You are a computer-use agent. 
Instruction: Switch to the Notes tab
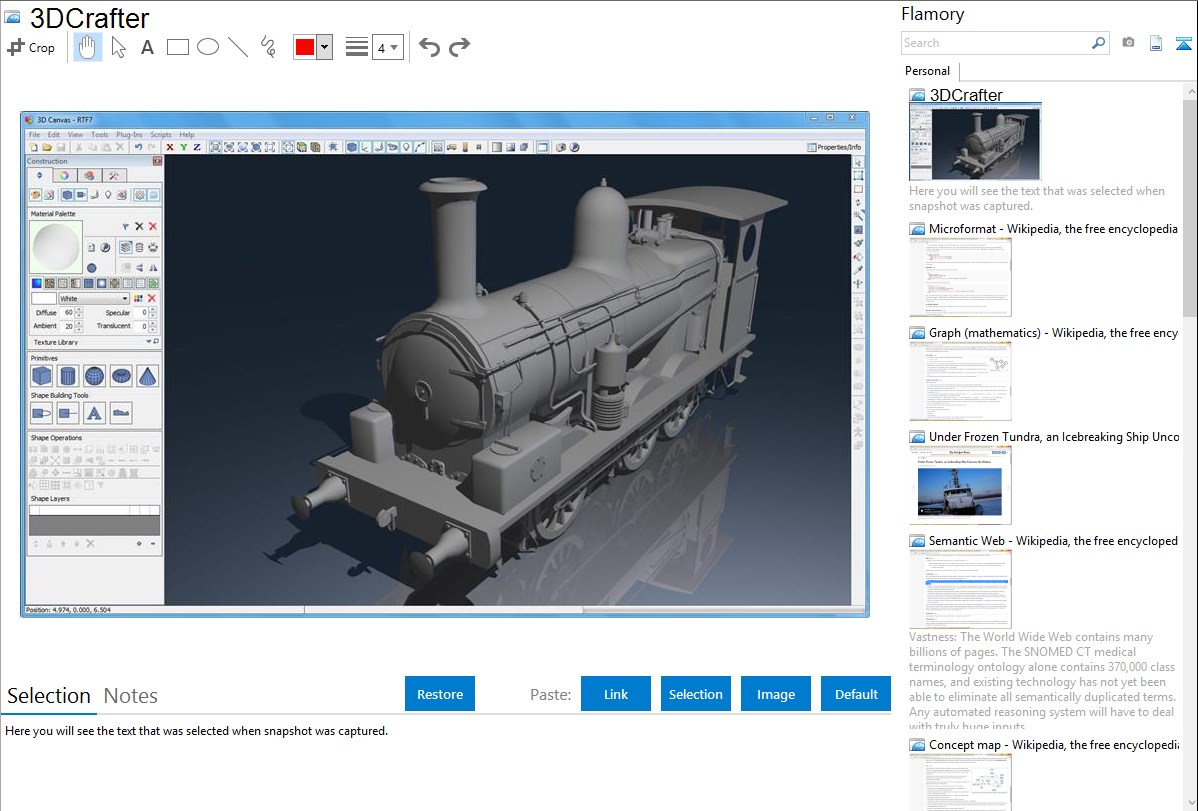(131, 696)
